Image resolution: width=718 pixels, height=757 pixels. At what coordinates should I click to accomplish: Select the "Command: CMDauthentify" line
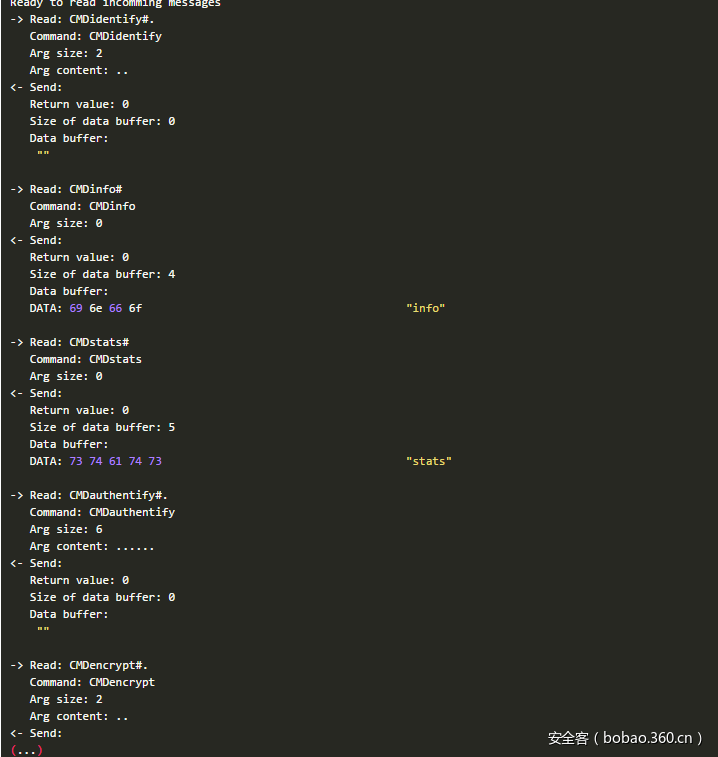click(x=102, y=512)
